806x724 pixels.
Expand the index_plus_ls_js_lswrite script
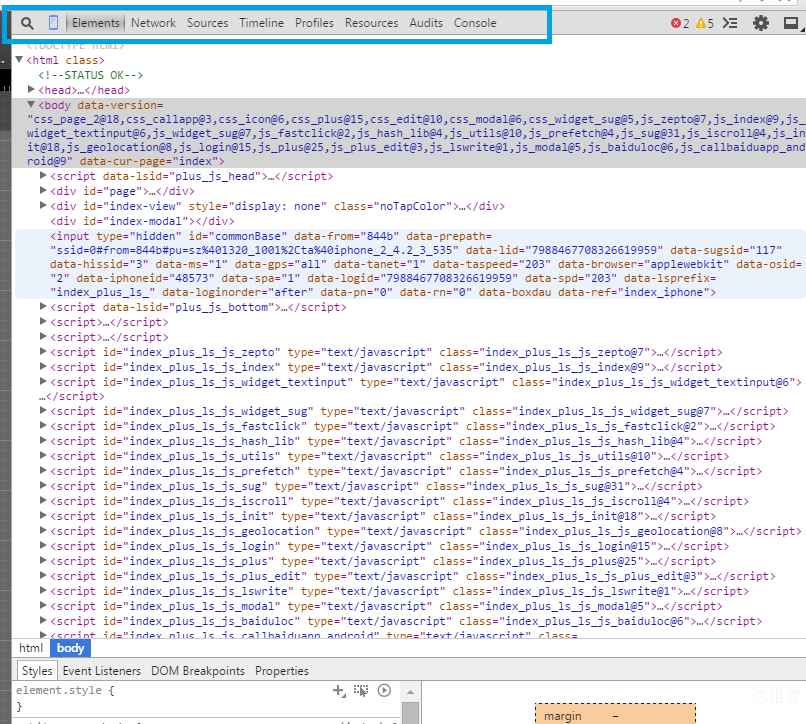43,590
